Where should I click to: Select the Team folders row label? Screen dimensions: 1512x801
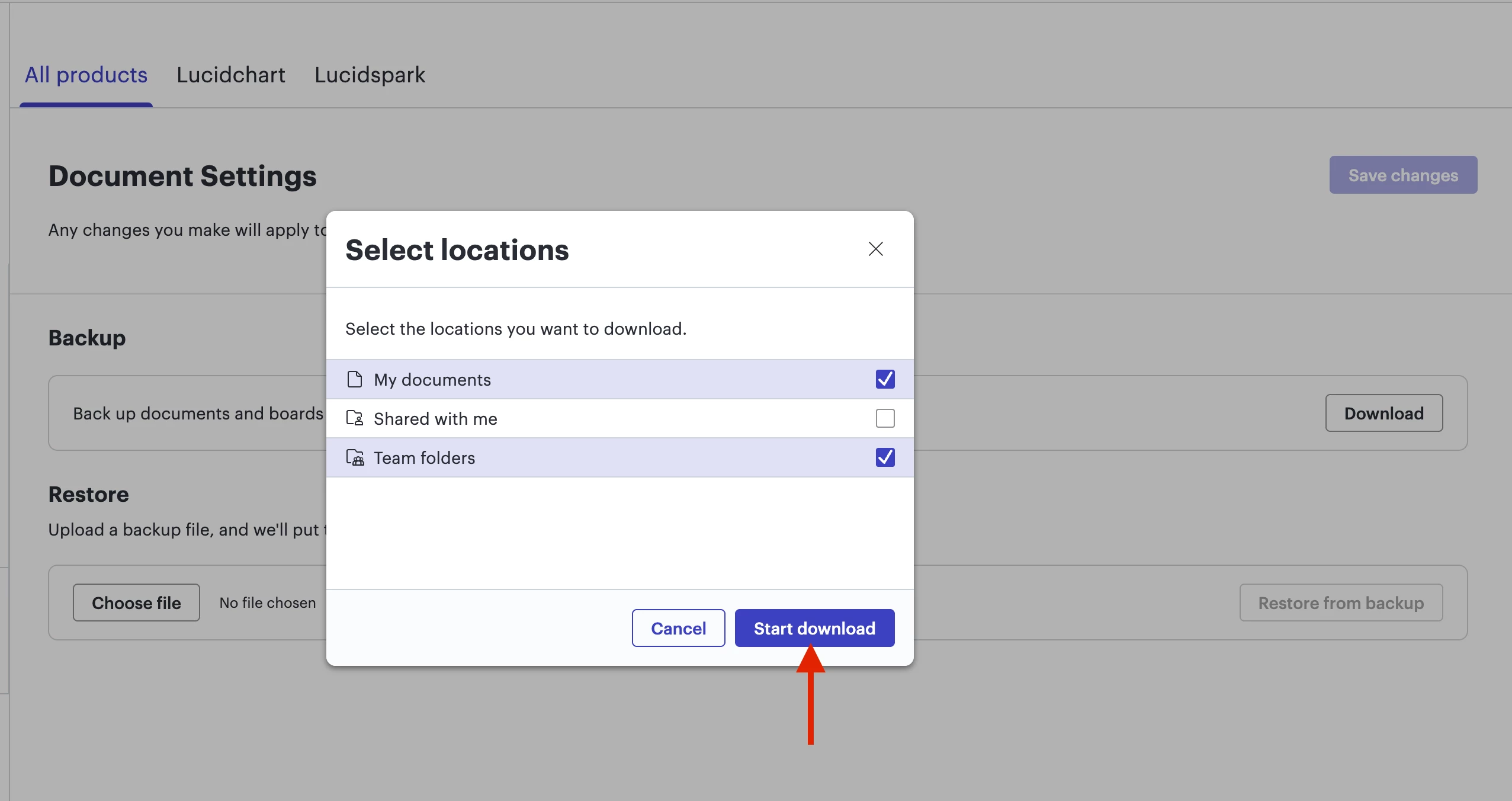pyautogui.click(x=424, y=458)
